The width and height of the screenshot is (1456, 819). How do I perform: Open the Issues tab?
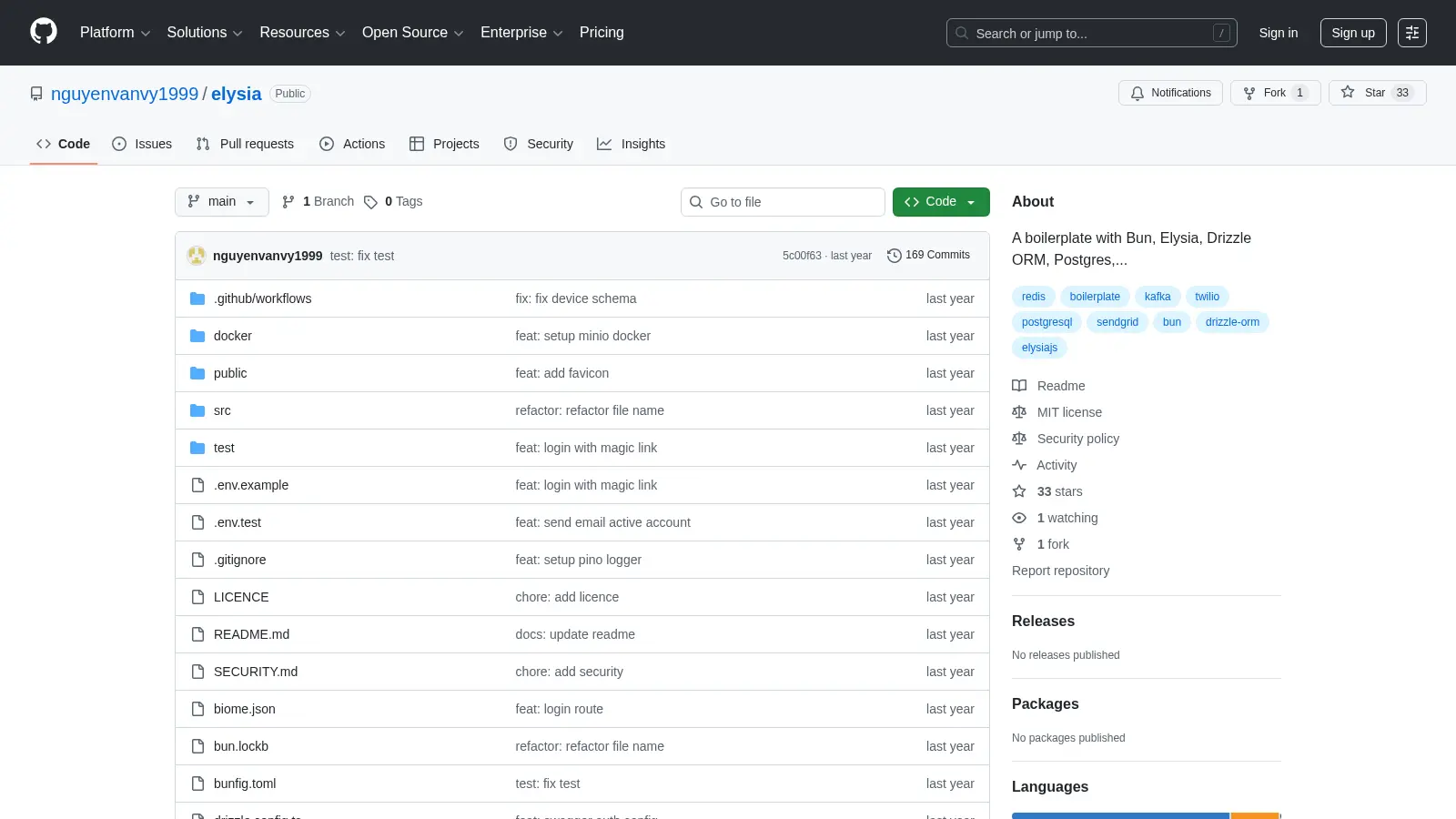(x=142, y=144)
